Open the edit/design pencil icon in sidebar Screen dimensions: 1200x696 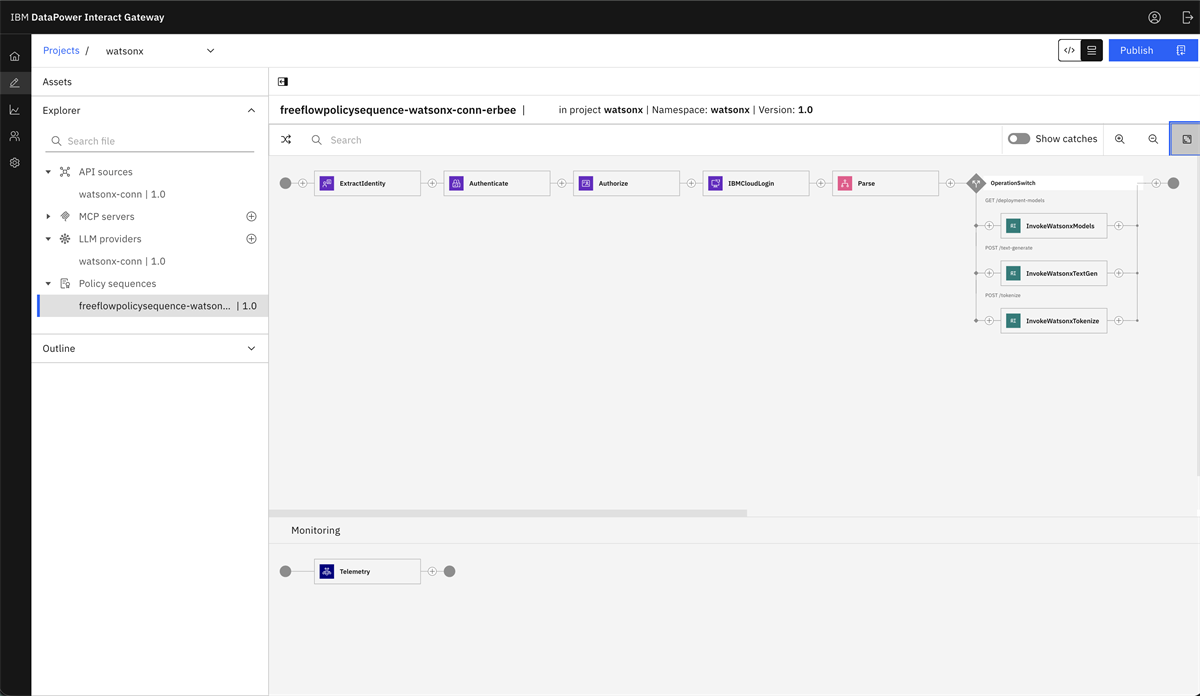tap(15, 83)
